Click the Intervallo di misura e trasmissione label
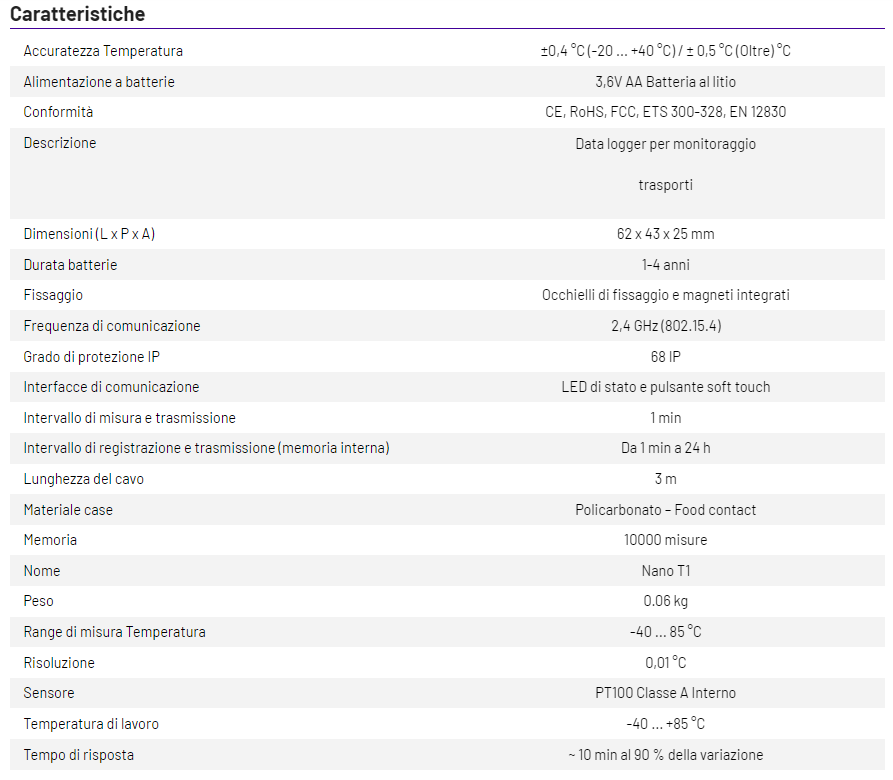This screenshot has height=780, width=893. point(130,418)
